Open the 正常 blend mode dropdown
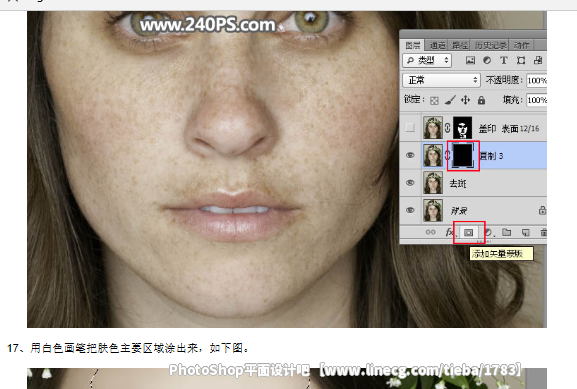This screenshot has width=577, height=389. (x=441, y=80)
